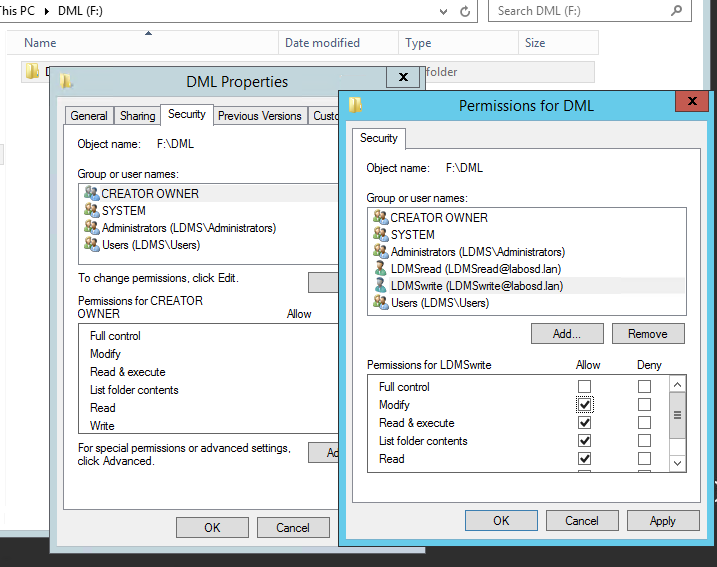
Task: Click the LDMSread user icon
Action: (380, 269)
